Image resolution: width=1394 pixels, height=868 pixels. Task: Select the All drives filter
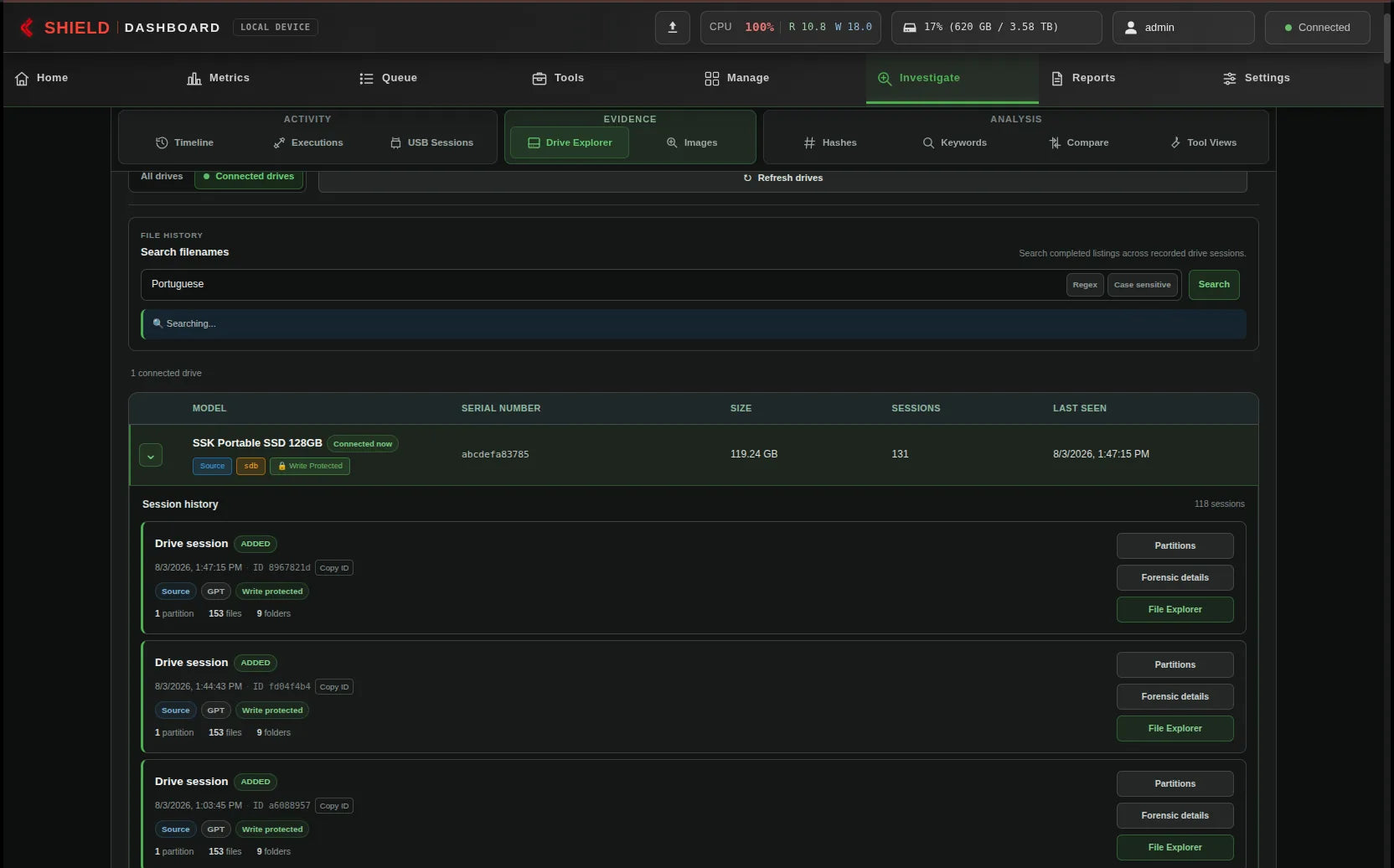(x=162, y=177)
